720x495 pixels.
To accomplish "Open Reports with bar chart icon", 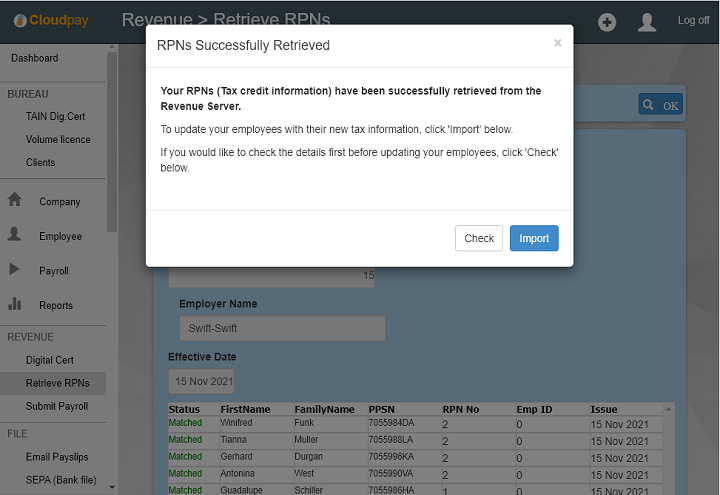I will [15, 304].
